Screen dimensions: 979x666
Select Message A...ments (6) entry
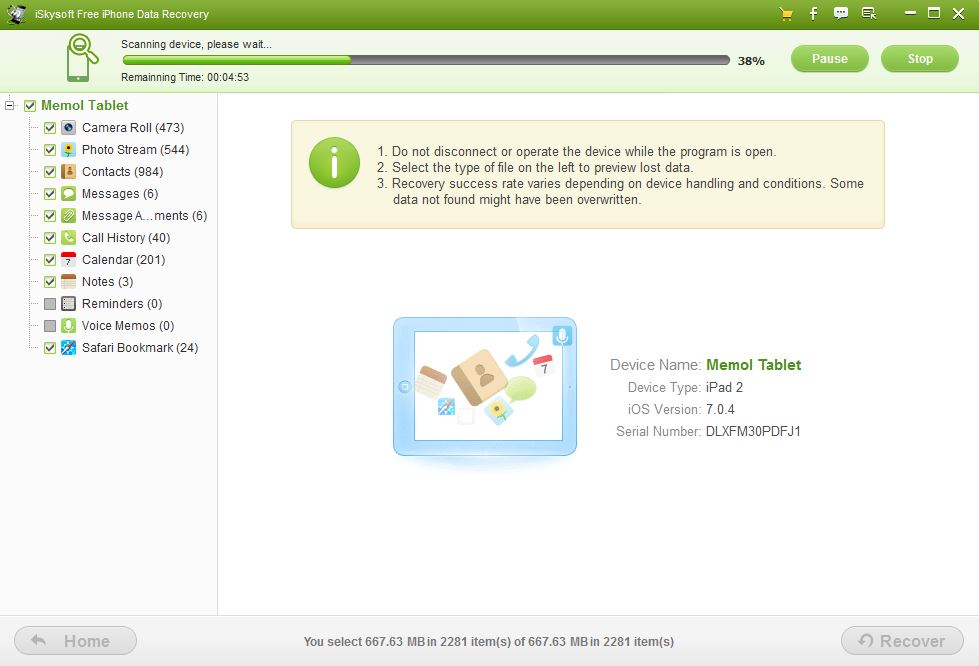pyautogui.click(x=144, y=216)
